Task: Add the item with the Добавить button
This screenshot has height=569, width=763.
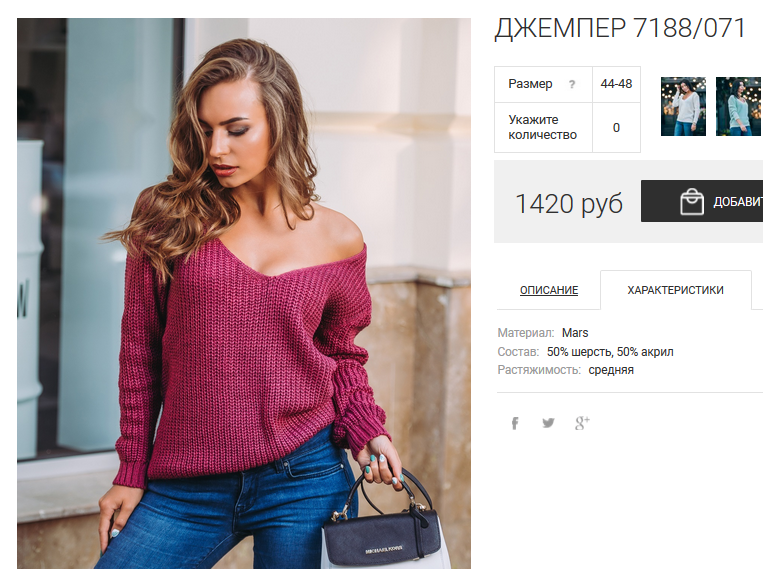Action: tap(702, 201)
